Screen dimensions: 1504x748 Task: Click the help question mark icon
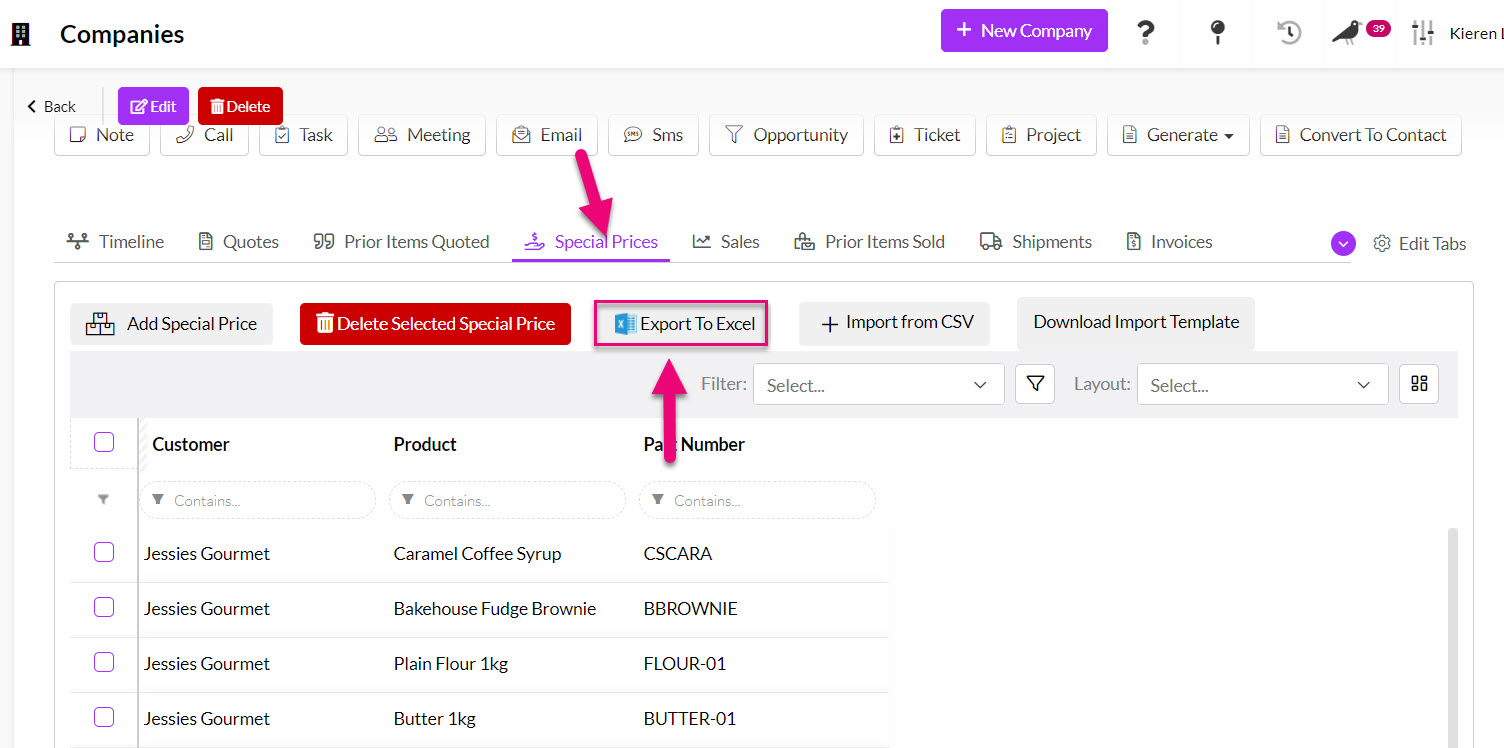pos(1146,33)
